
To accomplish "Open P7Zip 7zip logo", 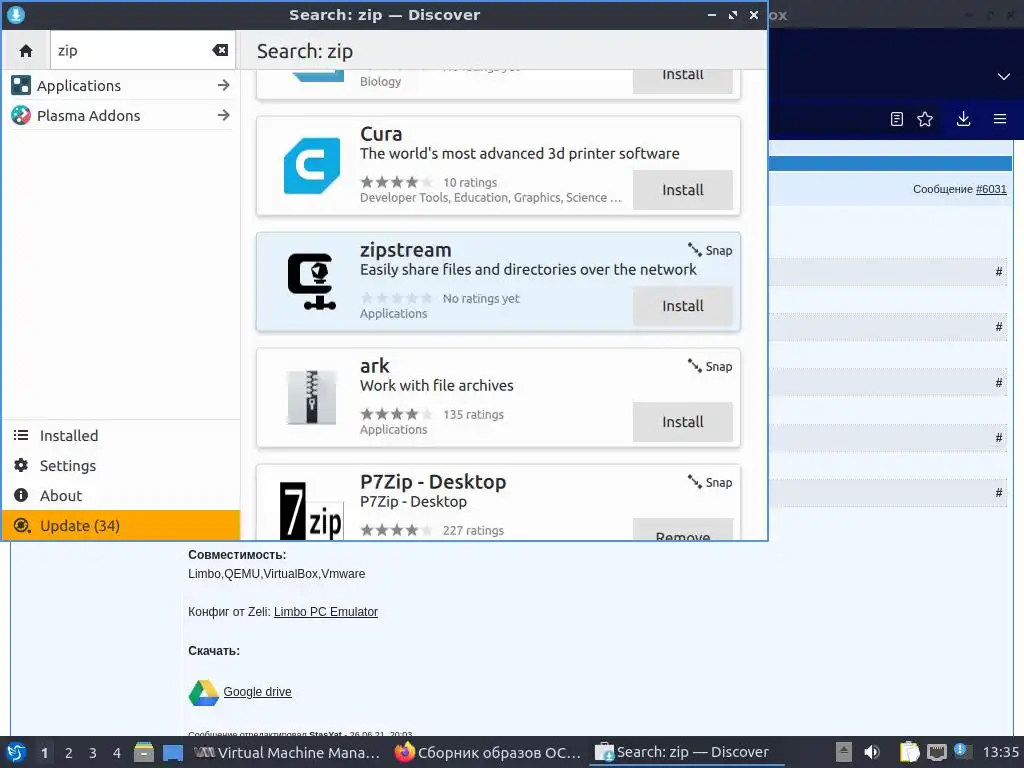I will 312,511.
